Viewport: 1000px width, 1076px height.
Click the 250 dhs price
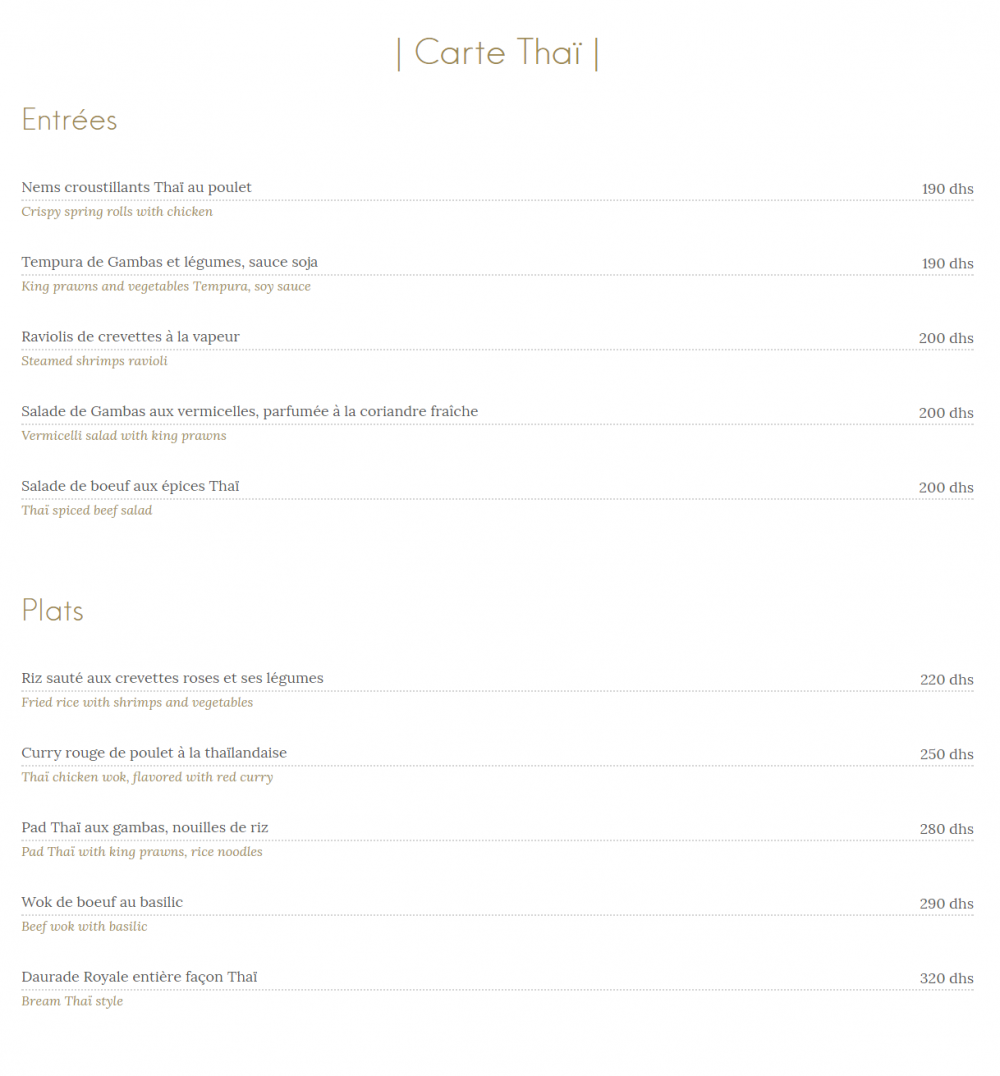[x=946, y=755]
